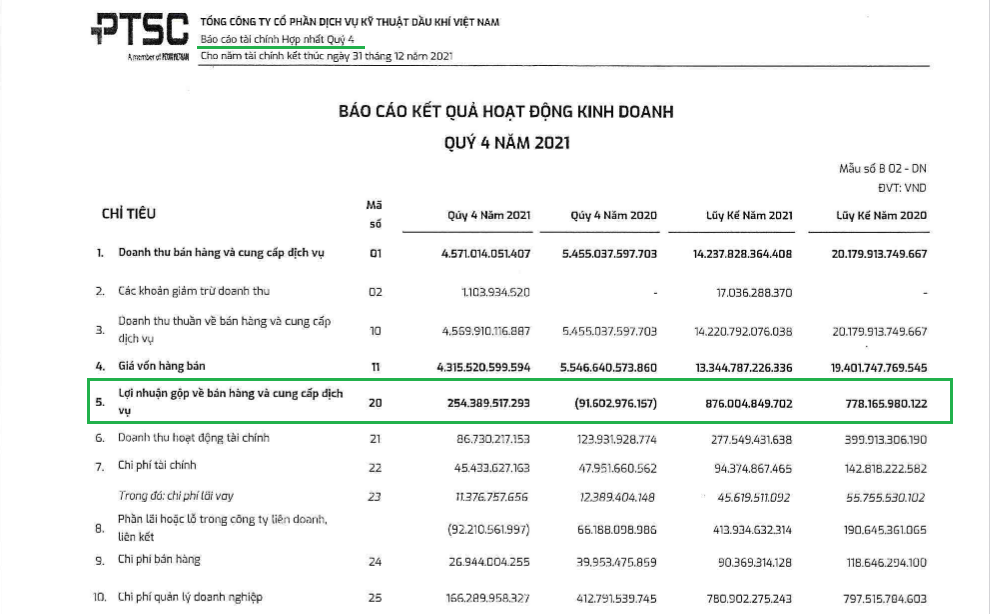This screenshot has width=990, height=614.
Task: Click value '876.004.849.702'
Action: [x=749, y=404]
